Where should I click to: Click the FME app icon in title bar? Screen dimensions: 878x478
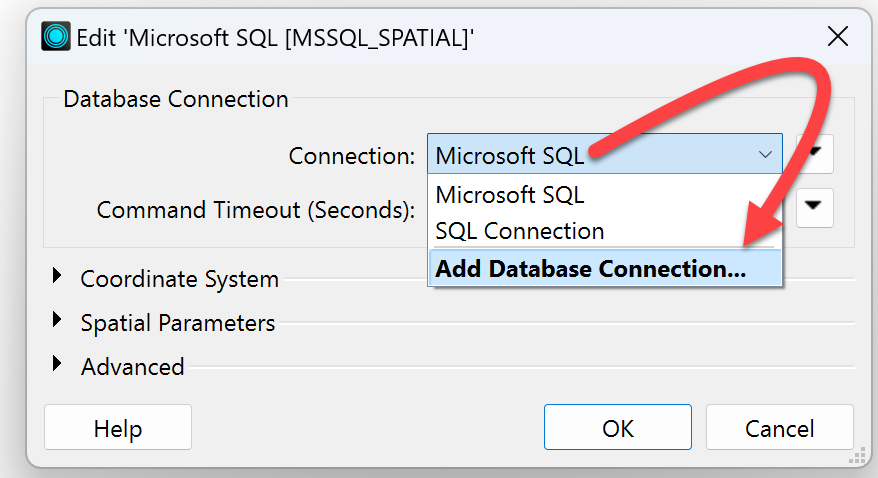click(56, 36)
